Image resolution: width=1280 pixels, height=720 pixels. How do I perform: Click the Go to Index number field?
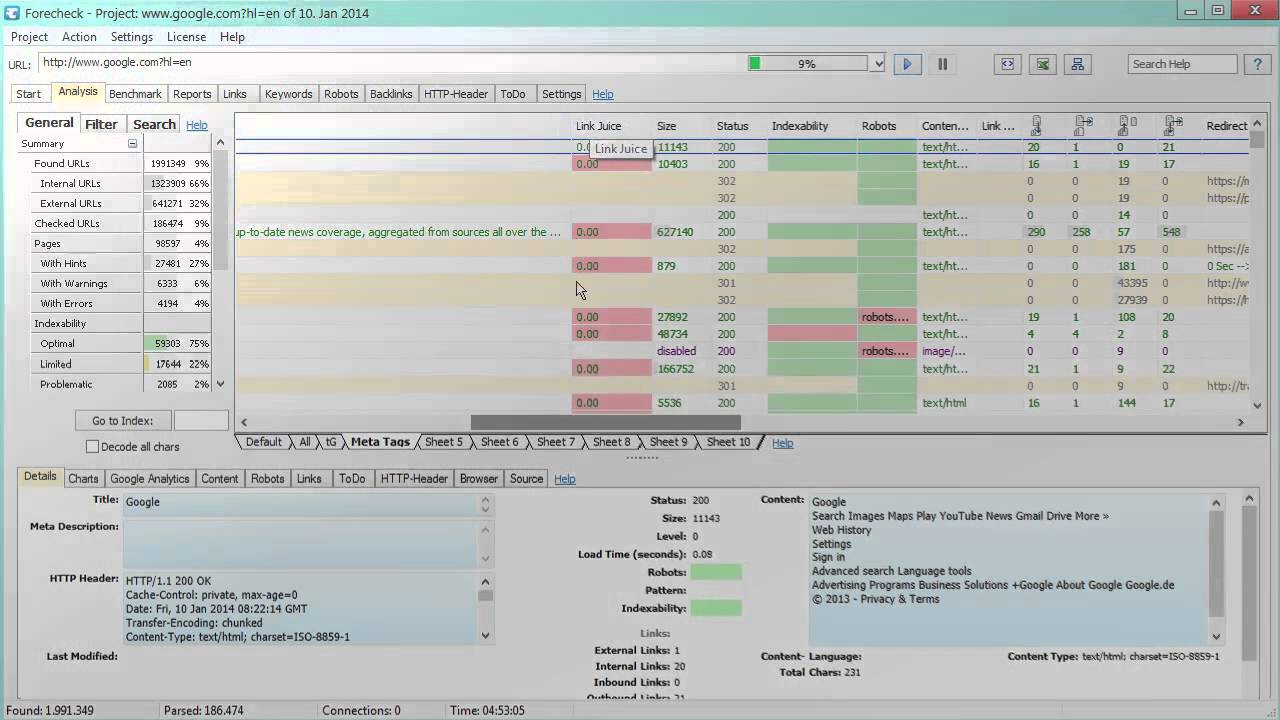(201, 421)
